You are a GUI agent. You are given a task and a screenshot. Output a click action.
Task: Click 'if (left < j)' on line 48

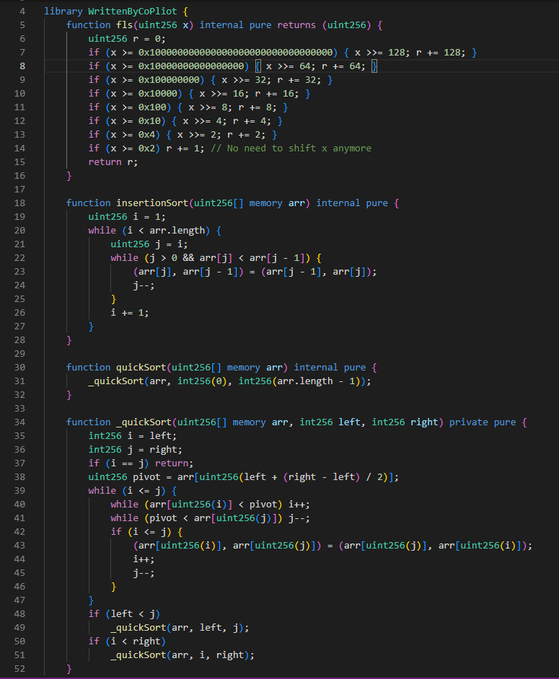(124, 614)
